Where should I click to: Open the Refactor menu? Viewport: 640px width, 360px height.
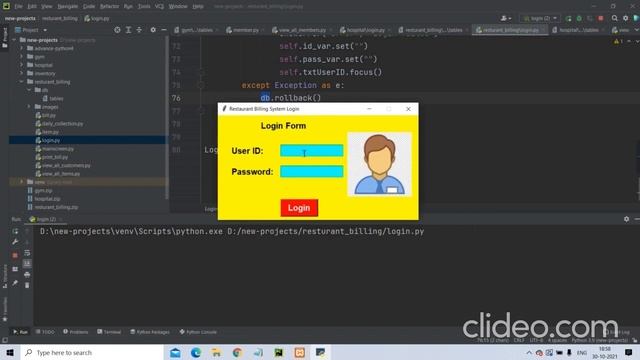[109, 7]
